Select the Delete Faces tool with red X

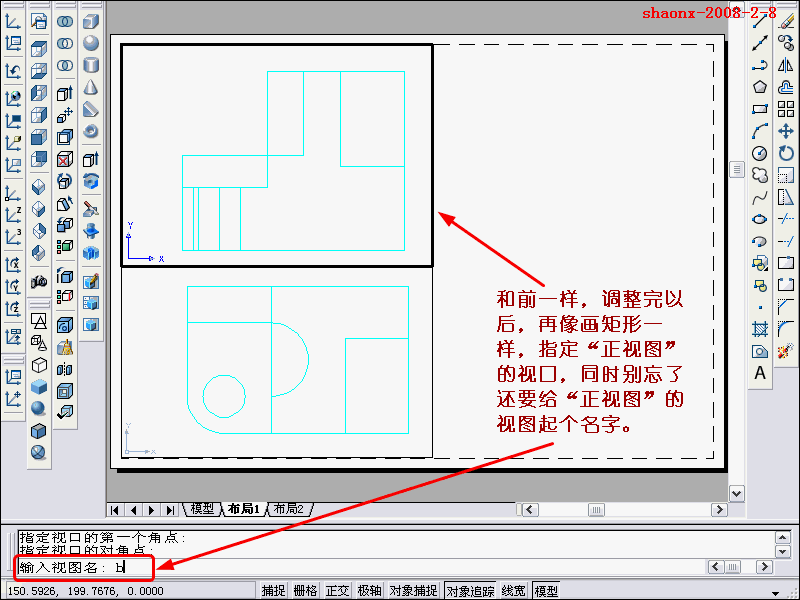65,160
